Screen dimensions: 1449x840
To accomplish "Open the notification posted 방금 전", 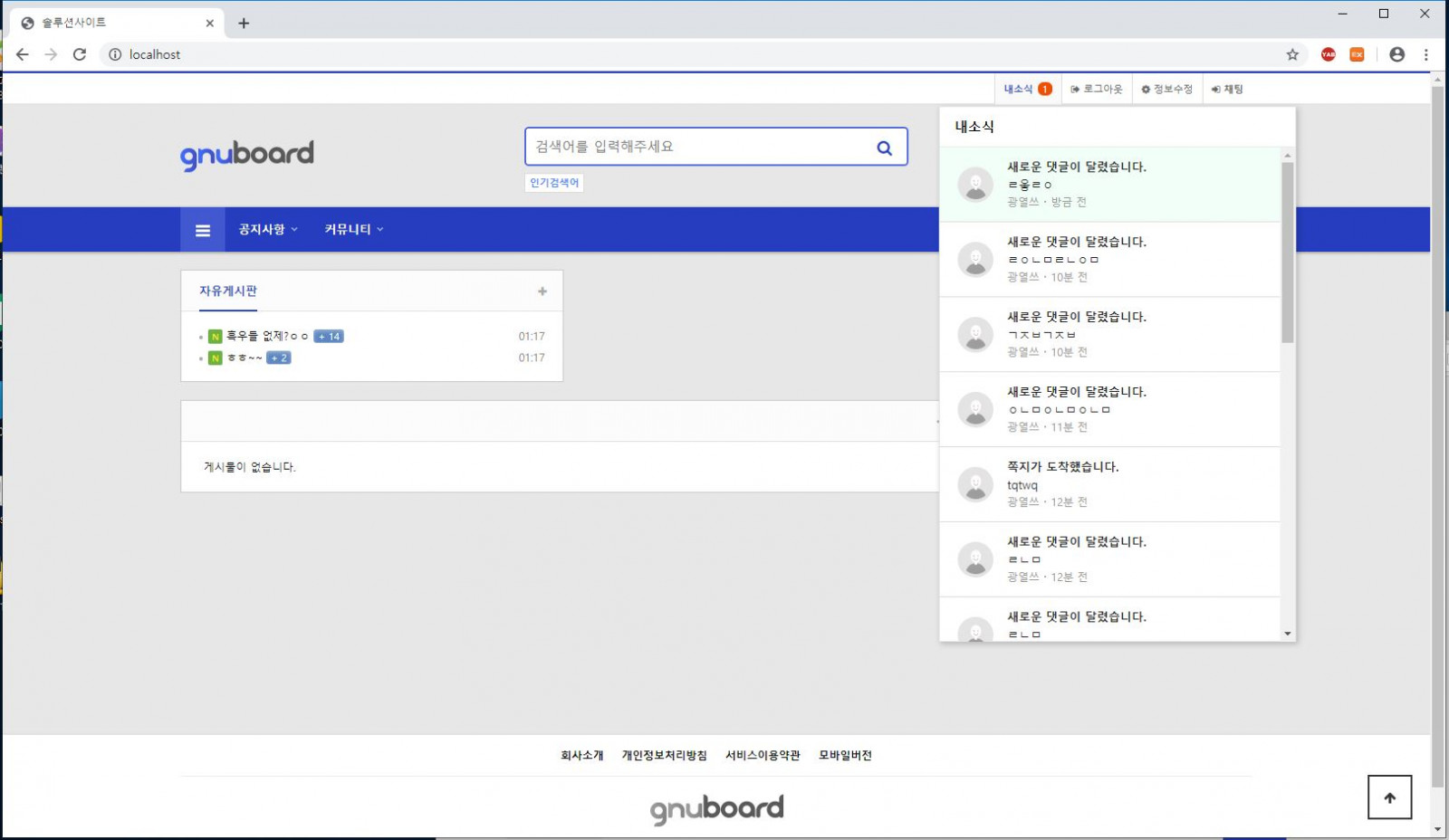I will point(1110,185).
